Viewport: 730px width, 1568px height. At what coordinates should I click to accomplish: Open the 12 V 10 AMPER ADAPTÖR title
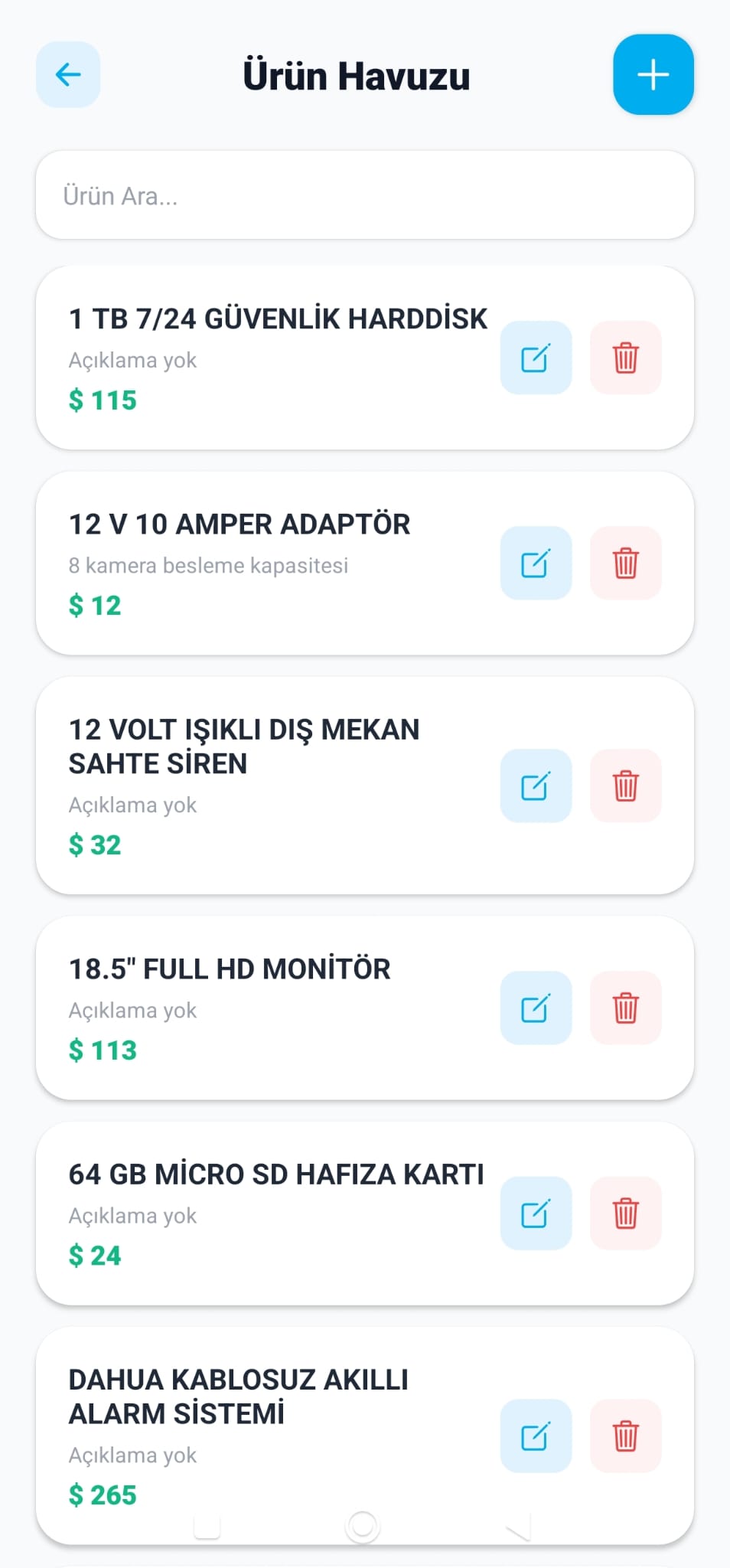(240, 524)
